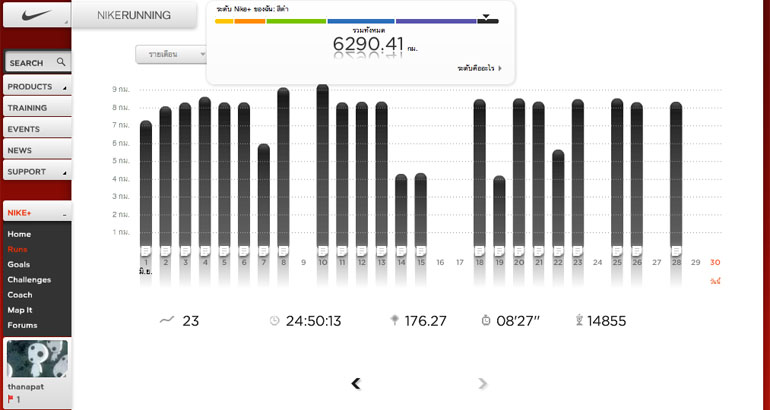Open the note icon on day 10 bar

(x=322, y=250)
